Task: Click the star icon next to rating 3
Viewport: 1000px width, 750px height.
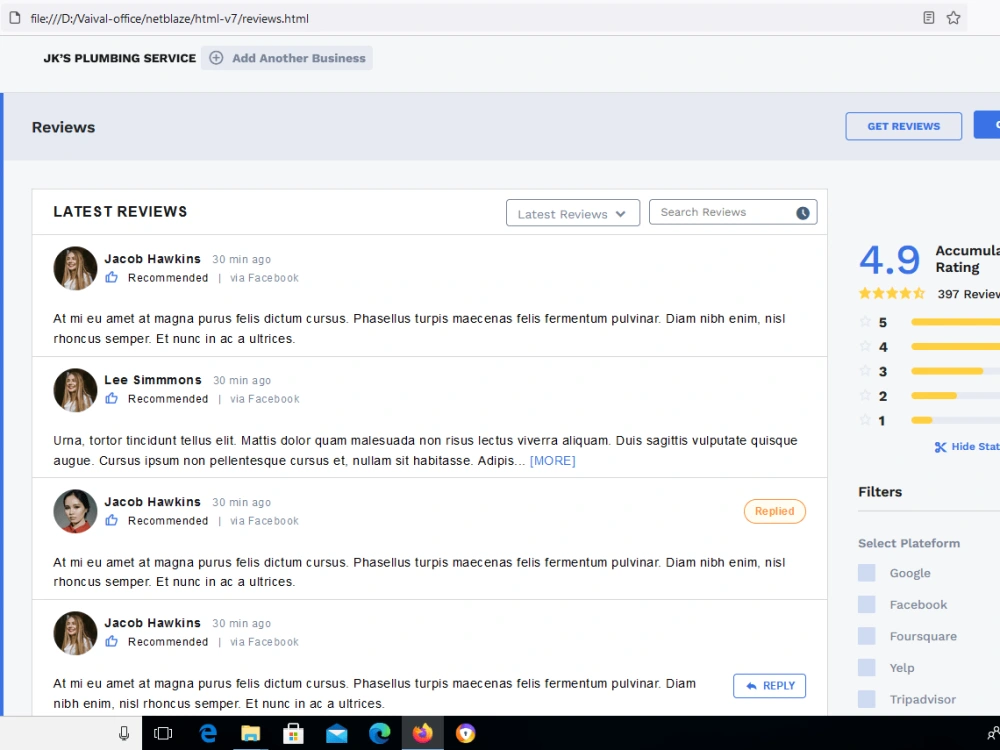Action: (865, 371)
